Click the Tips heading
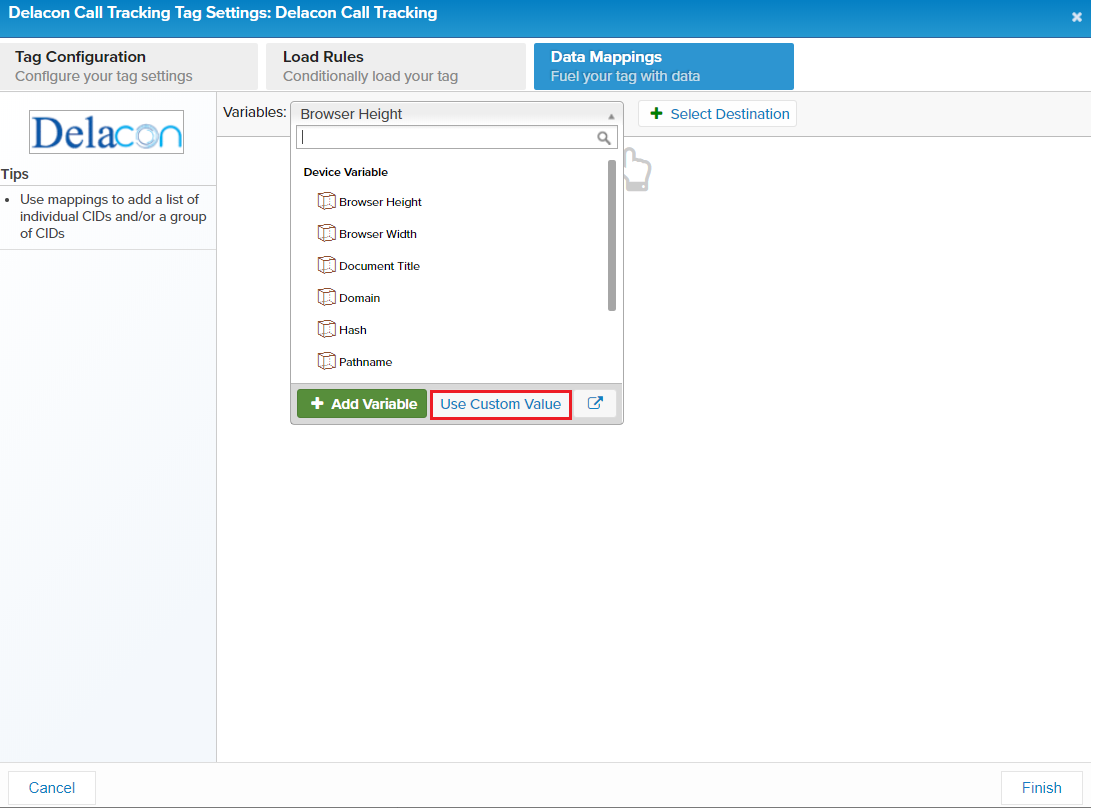 coord(15,174)
